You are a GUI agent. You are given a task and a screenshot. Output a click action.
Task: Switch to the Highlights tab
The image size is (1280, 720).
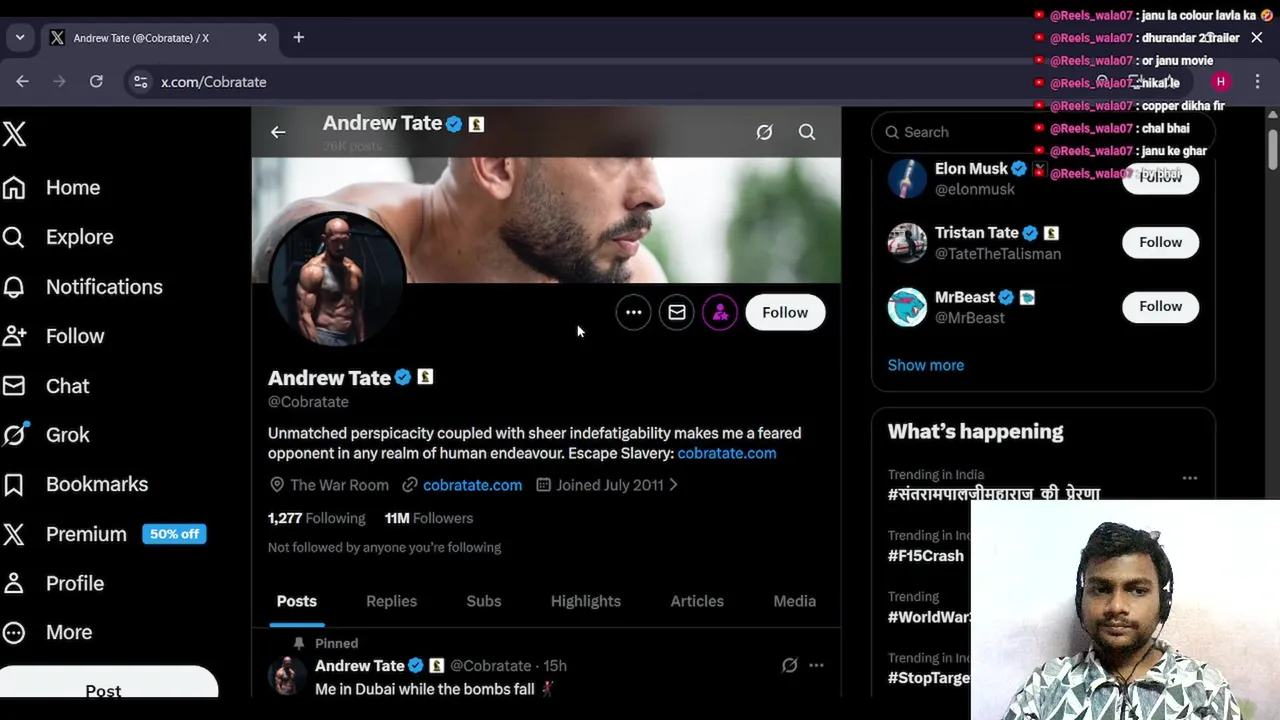coord(586,601)
